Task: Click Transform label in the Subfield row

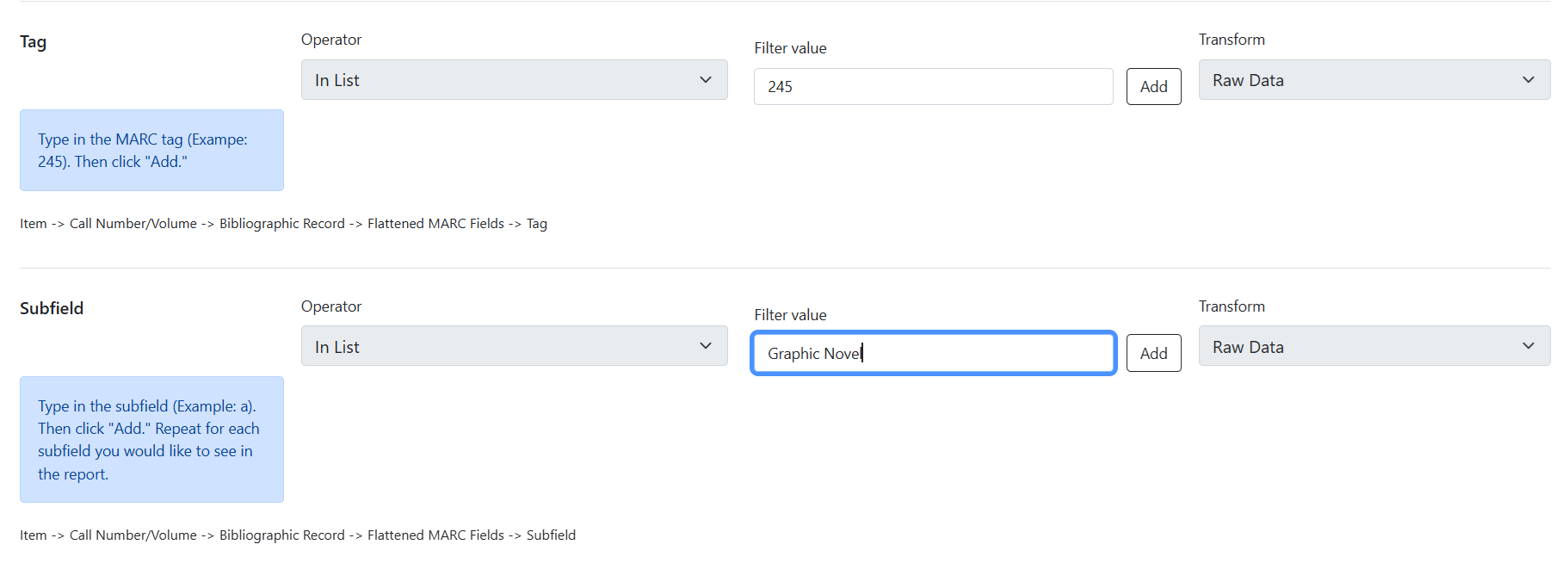Action: 1232,306
